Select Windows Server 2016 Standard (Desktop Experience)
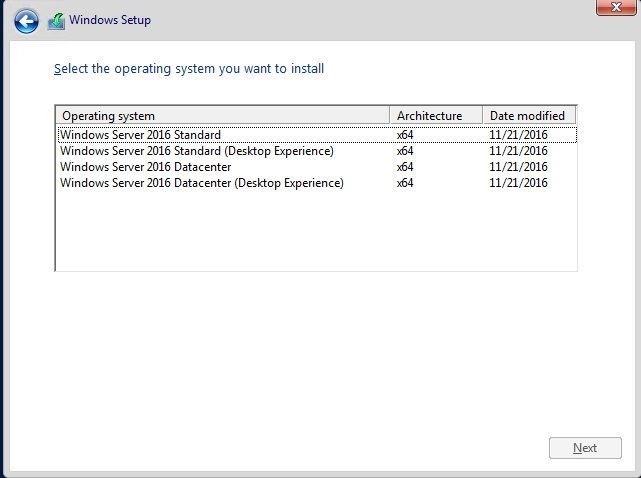This screenshot has height=478, width=641. [317, 151]
